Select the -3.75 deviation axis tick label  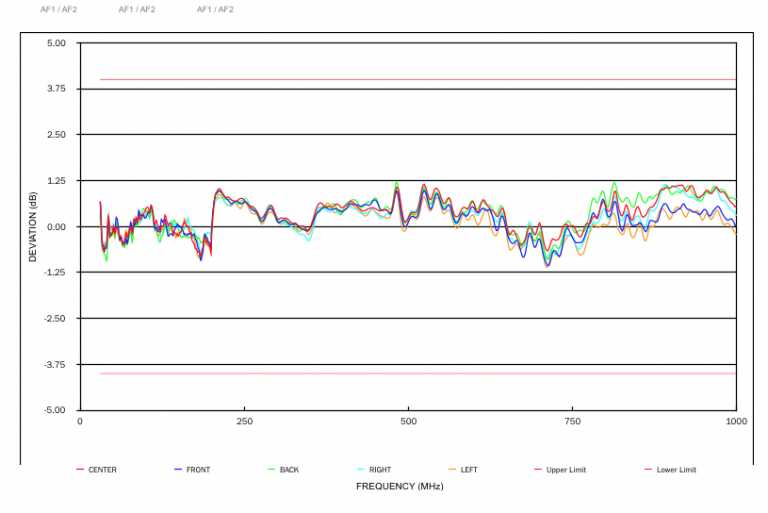click(x=55, y=365)
